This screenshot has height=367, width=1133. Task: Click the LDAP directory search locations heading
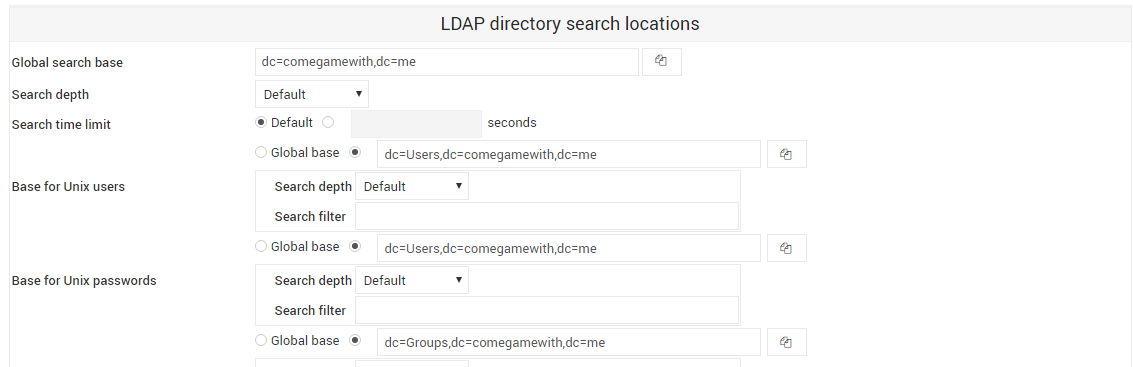pos(570,24)
